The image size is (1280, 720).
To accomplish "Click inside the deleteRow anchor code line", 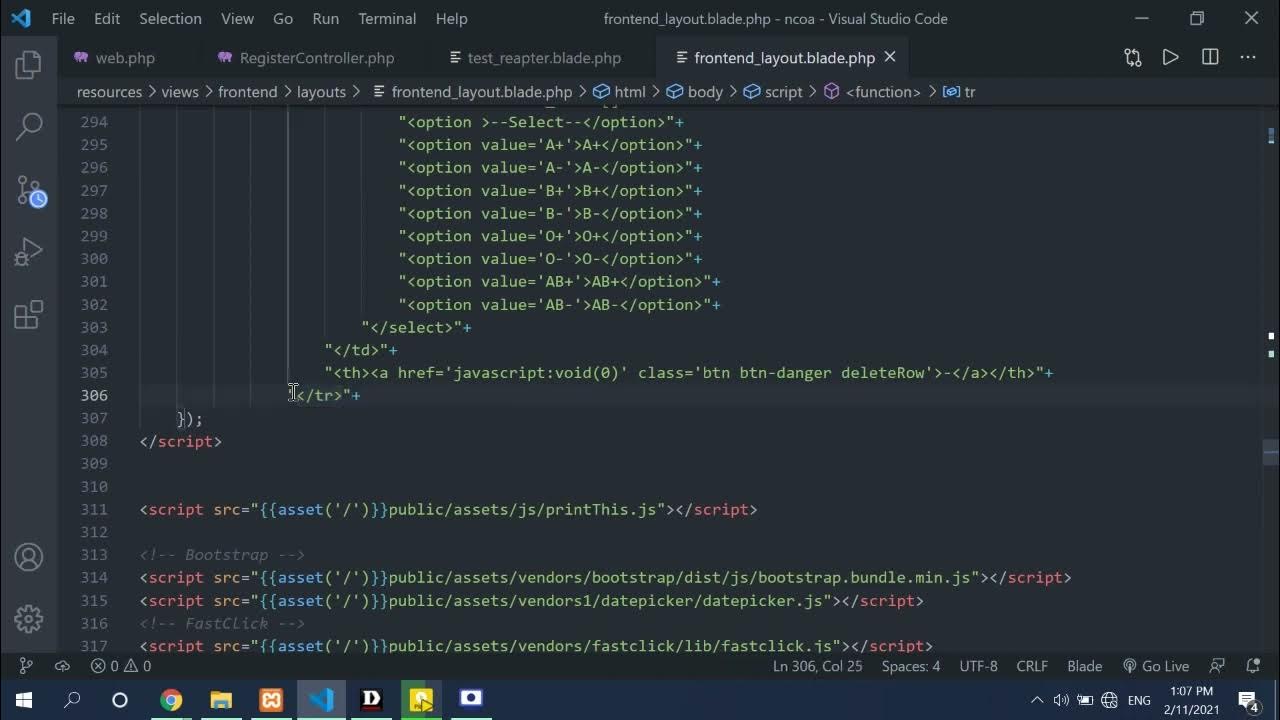I will coord(688,373).
